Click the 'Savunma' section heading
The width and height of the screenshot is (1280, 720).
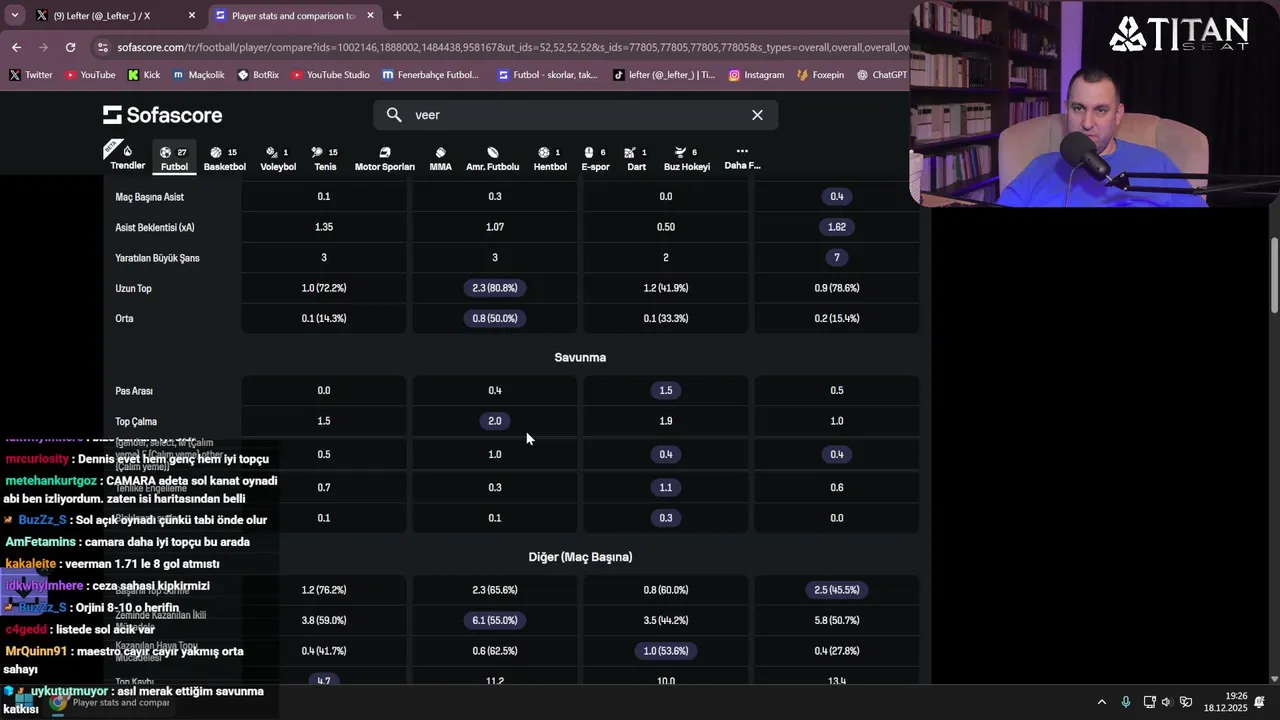pos(580,357)
